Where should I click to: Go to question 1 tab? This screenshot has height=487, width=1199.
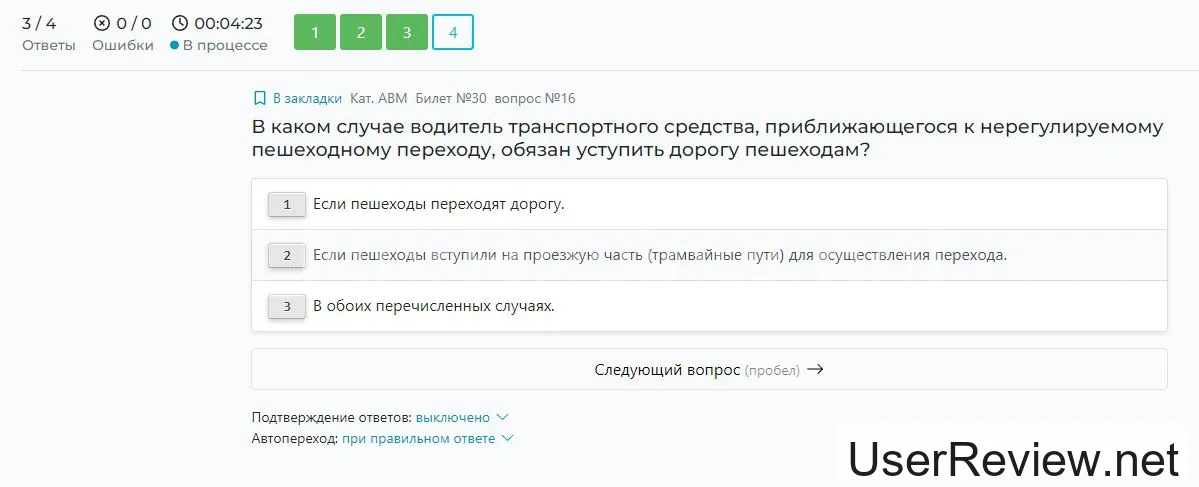[315, 33]
